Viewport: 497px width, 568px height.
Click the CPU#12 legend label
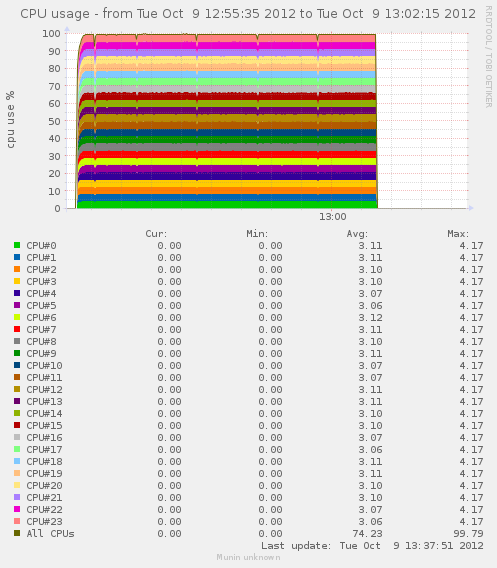44,389
